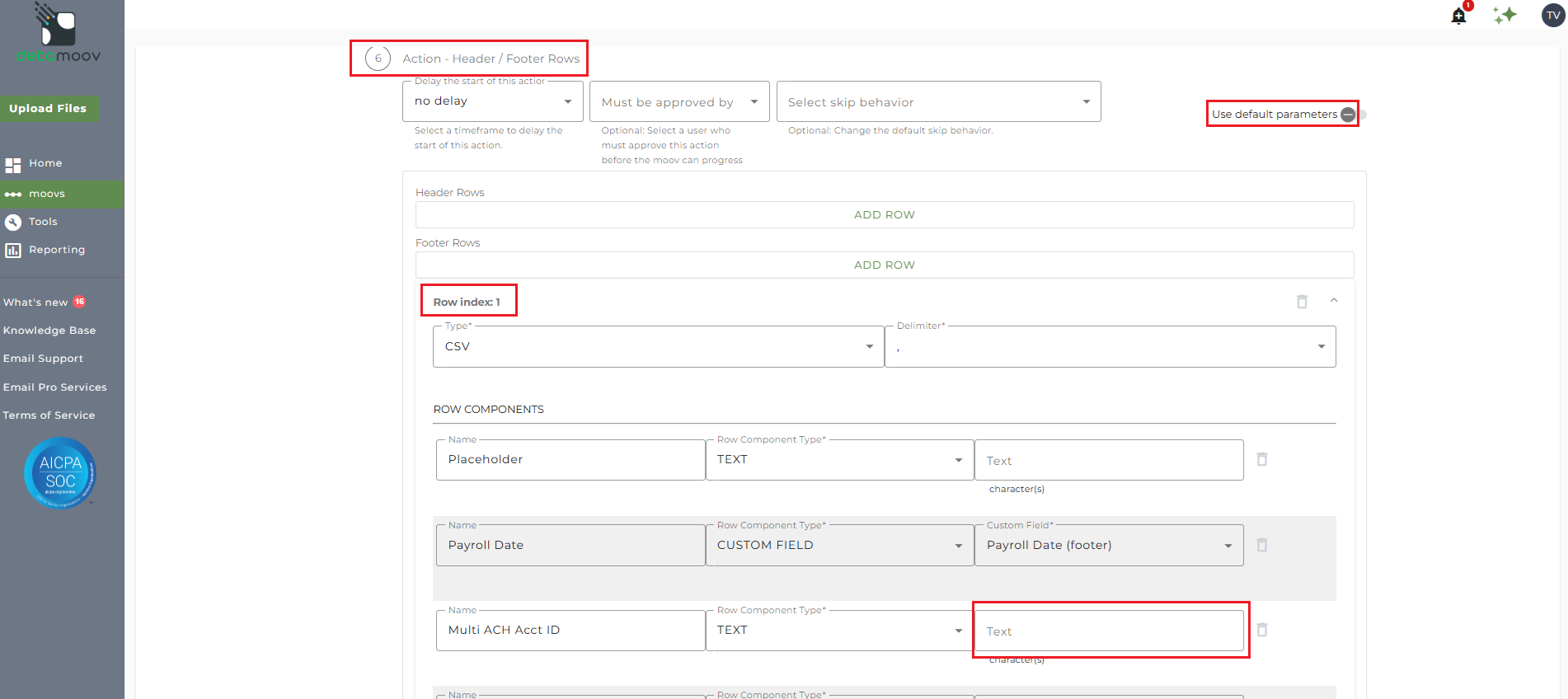This screenshot has width=1568, height=699.
Task: Delete Row index 1 using its trash icon
Action: pos(1302,302)
